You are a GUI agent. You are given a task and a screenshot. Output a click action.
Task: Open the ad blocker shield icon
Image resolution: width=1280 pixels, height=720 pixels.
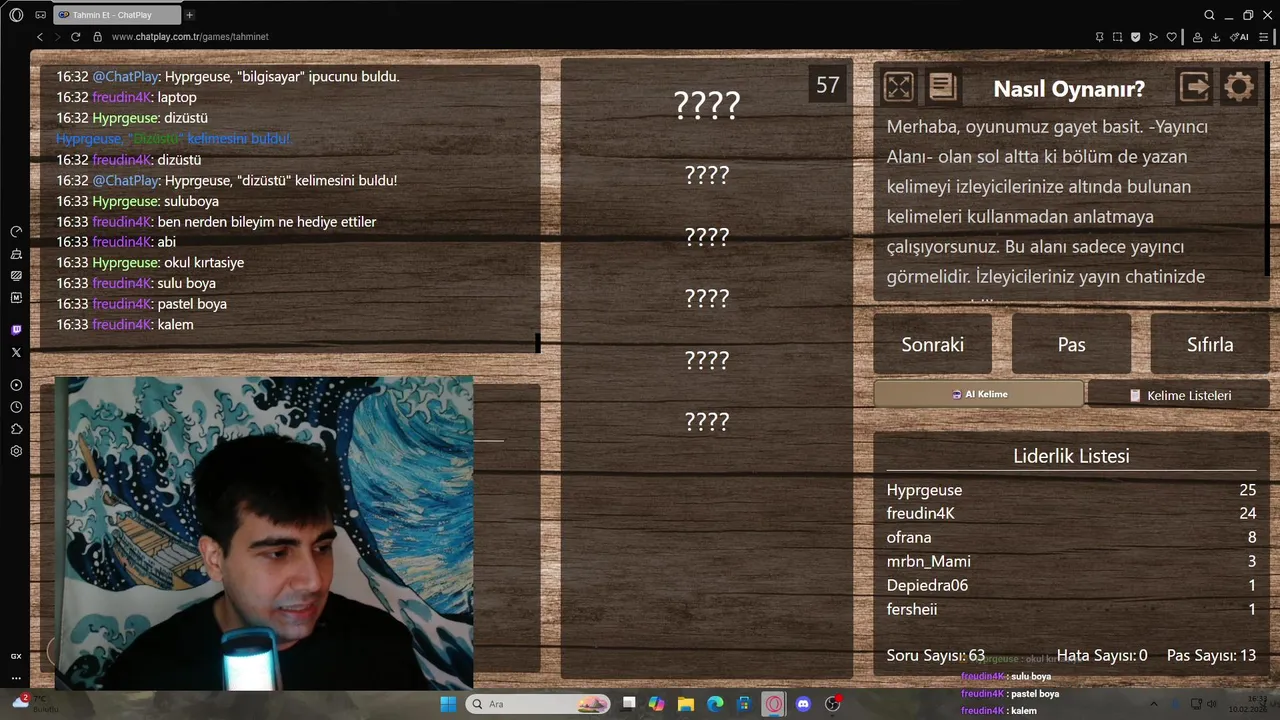pos(1136,37)
